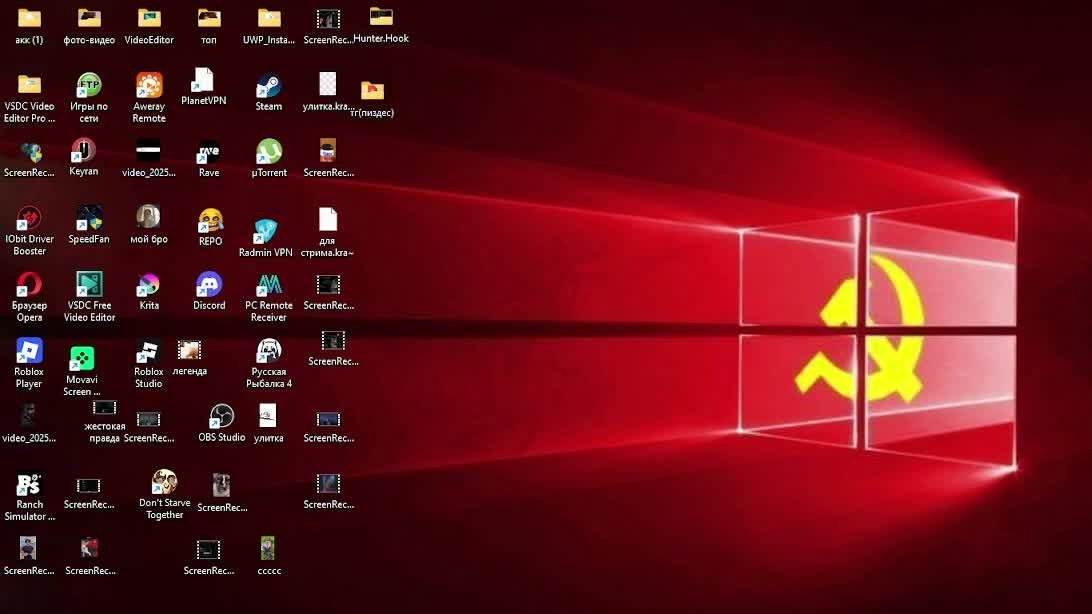Launch PC Remote Receiver
This screenshot has height=614, width=1092.
click(269, 284)
